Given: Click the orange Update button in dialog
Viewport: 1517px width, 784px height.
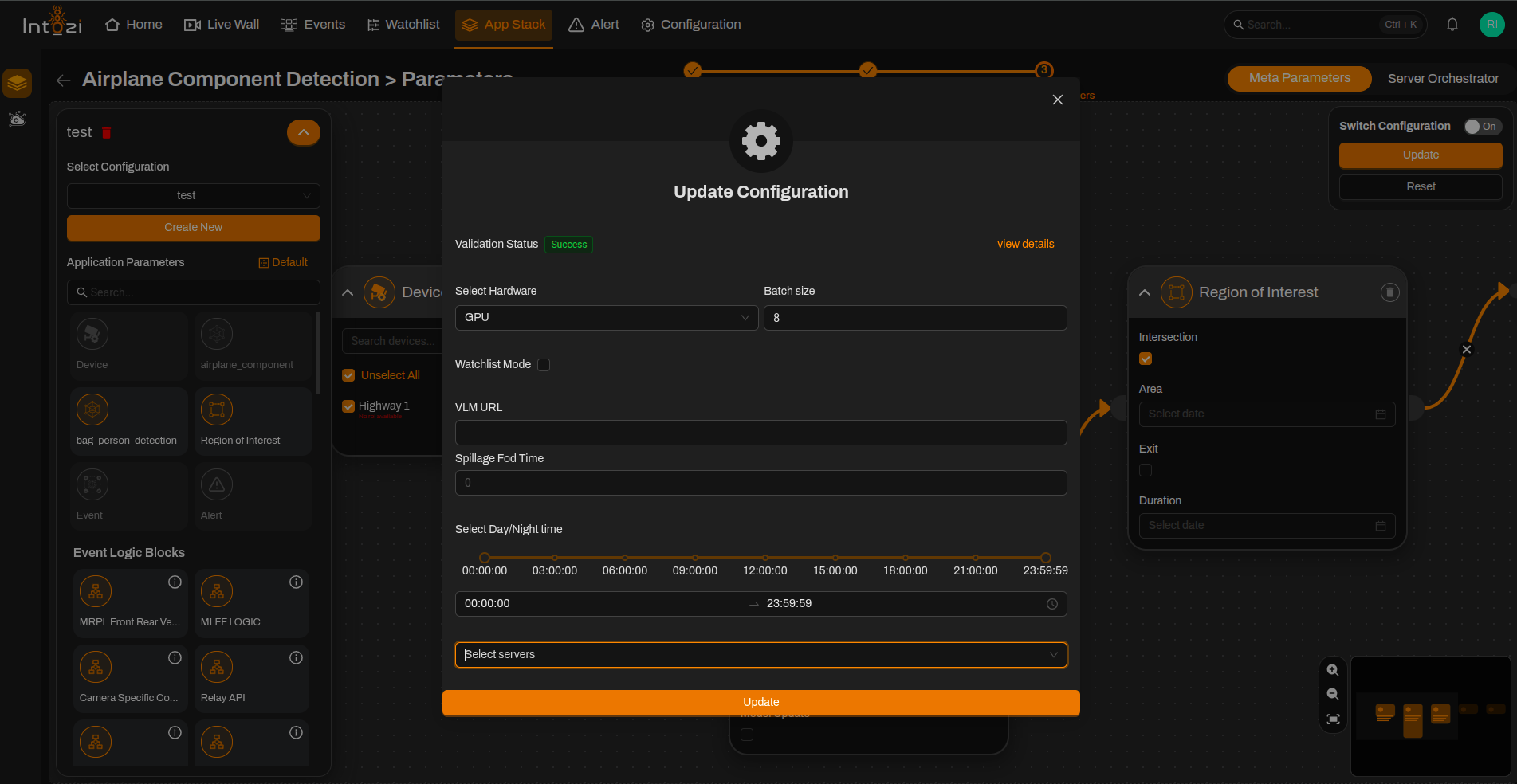Looking at the screenshot, I should tap(761, 702).
